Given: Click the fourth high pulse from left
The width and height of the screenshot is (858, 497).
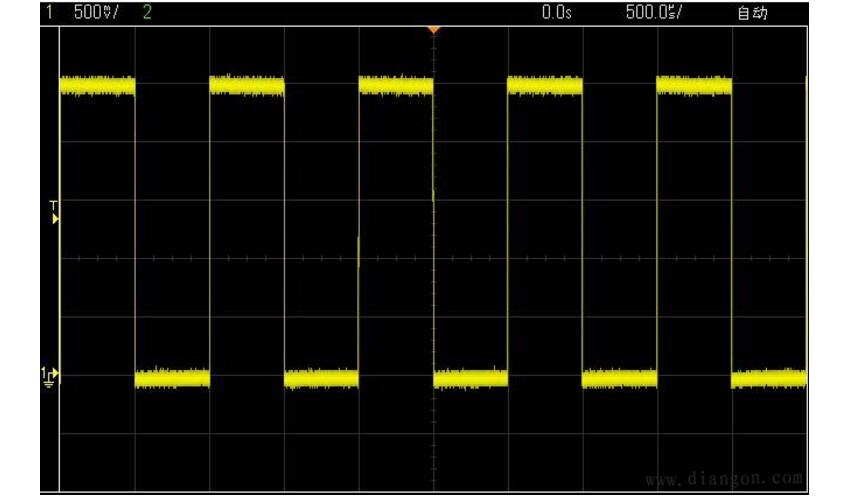Looking at the screenshot, I should point(544,86).
